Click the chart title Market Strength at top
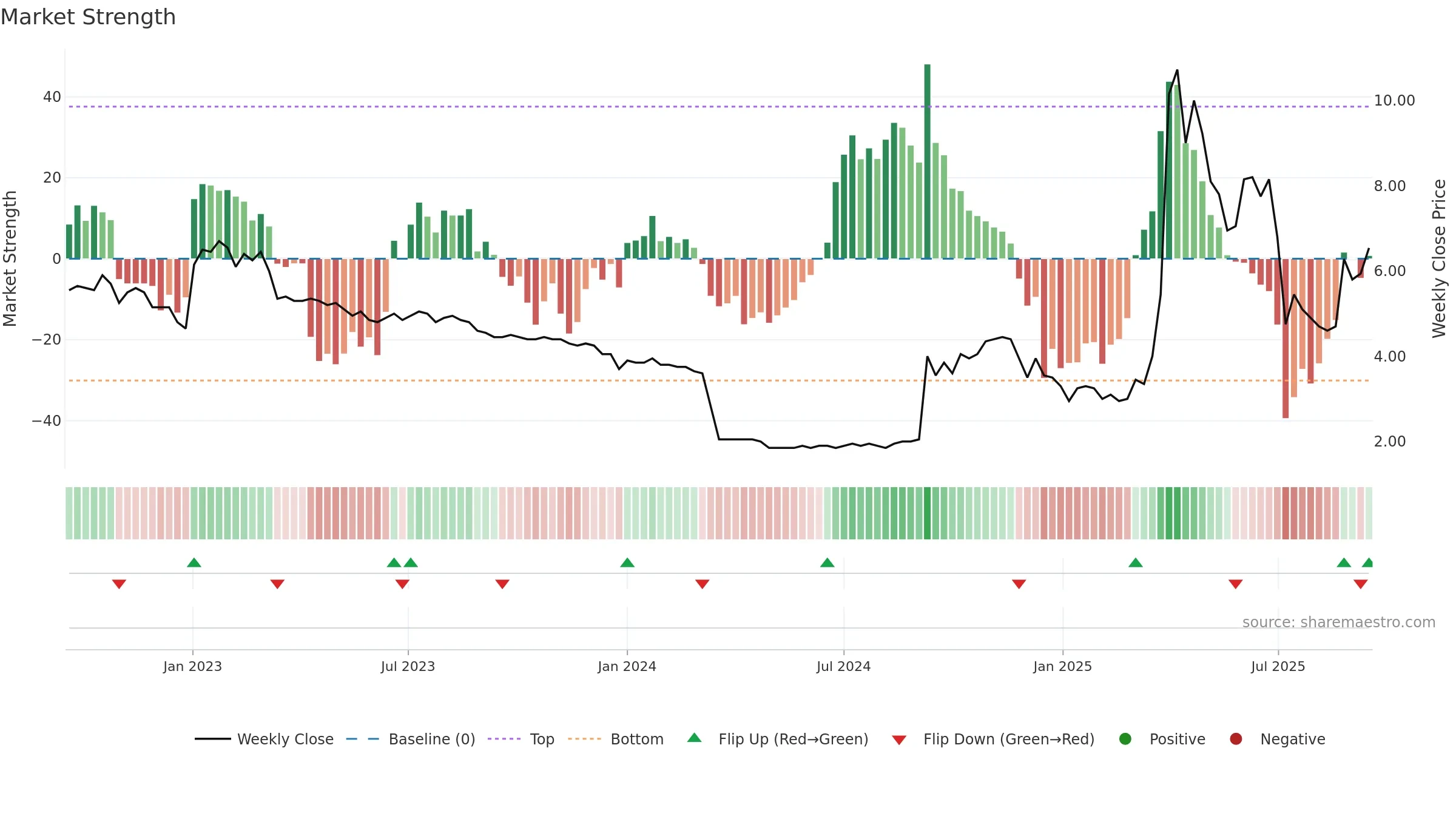Screen dimensions: 1456x819 click(x=88, y=17)
